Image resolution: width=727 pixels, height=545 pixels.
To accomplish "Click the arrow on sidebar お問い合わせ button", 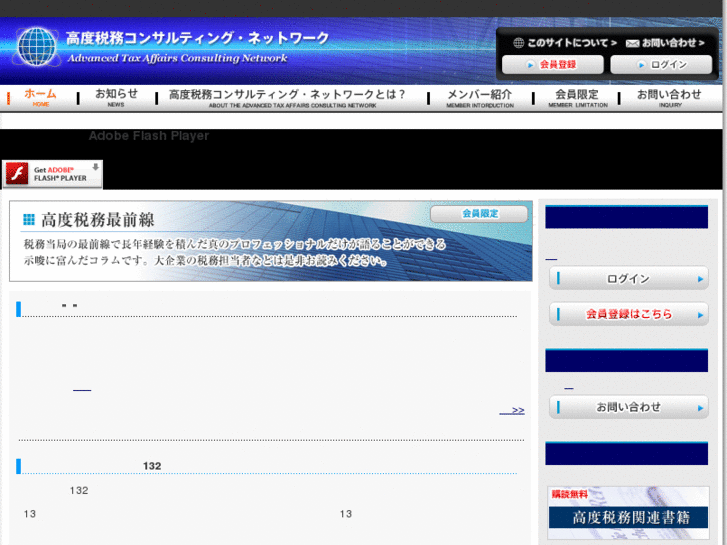I will coord(700,408).
